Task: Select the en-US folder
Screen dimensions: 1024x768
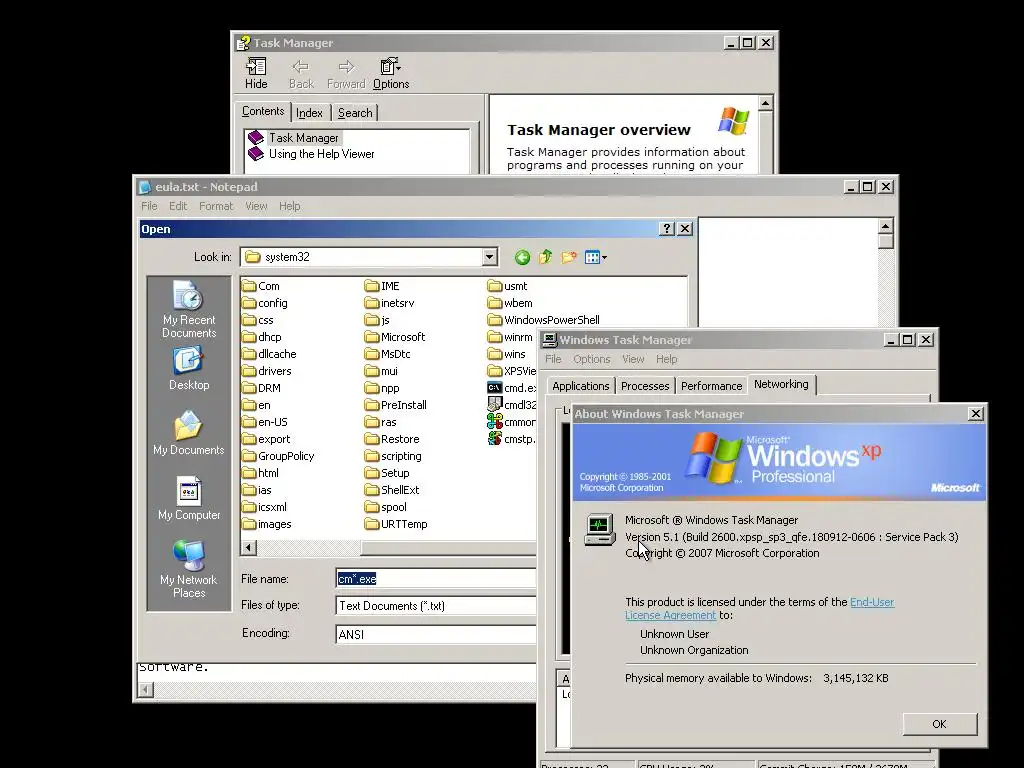Action: coord(264,422)
